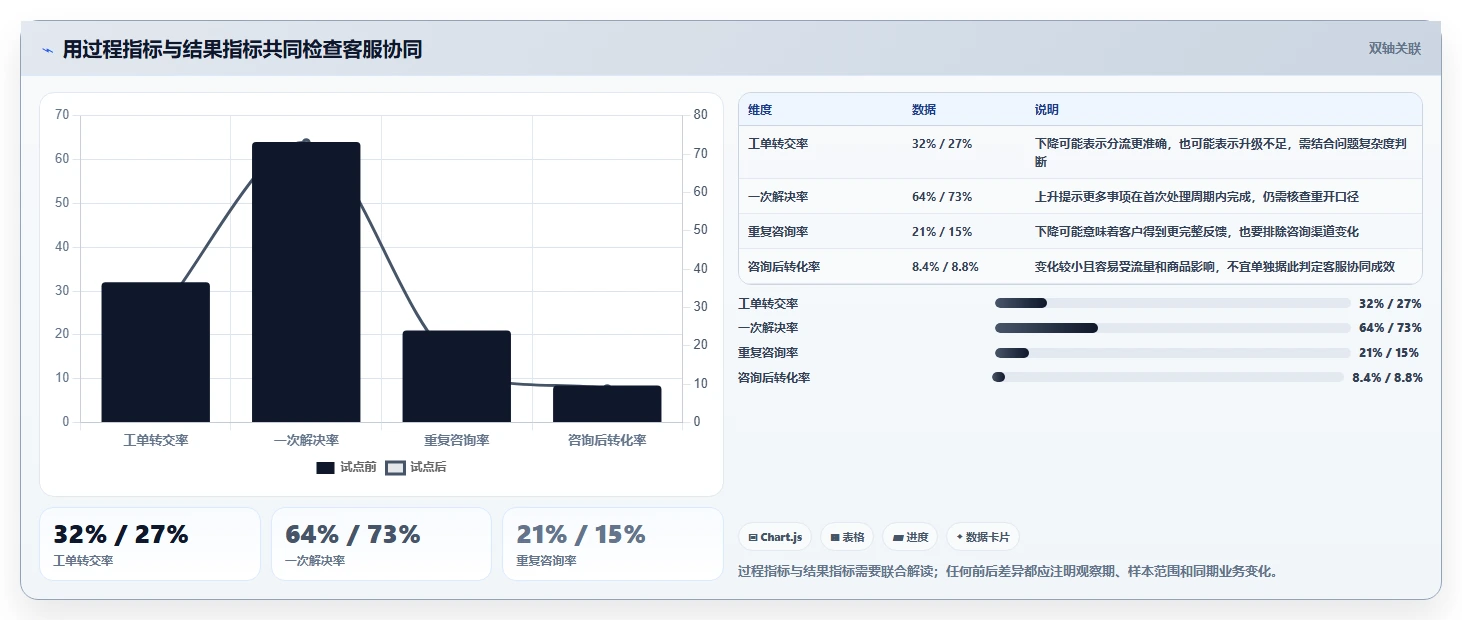Click the 咨询后转化率 bar in the chart
This screenshot has height=620, width=1462.
click(607, 404)
